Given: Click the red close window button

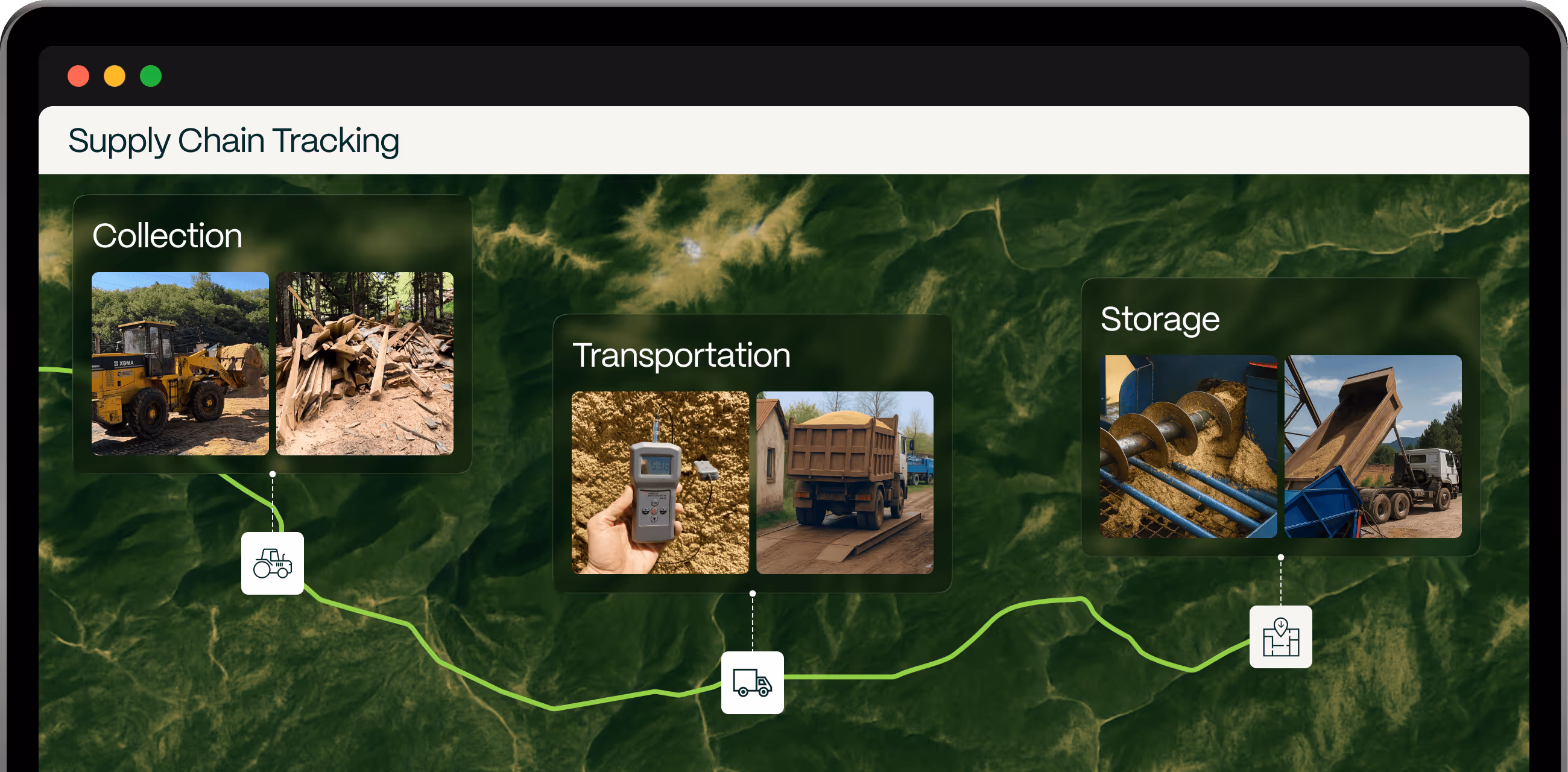Looking at the screenshot, I should [78, 76].
